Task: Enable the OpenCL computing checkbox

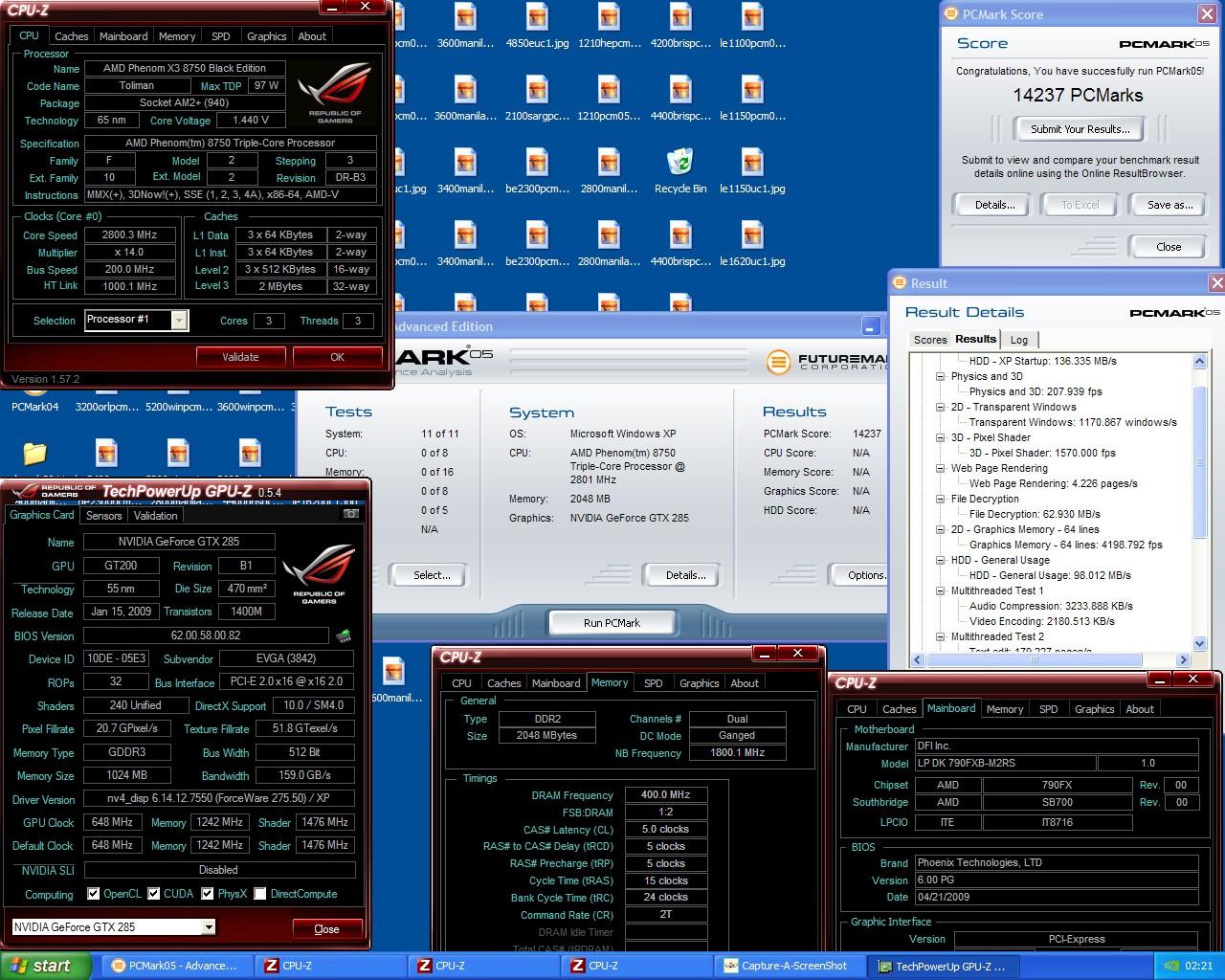Action: pyautogui.click(x=93, y=894)
